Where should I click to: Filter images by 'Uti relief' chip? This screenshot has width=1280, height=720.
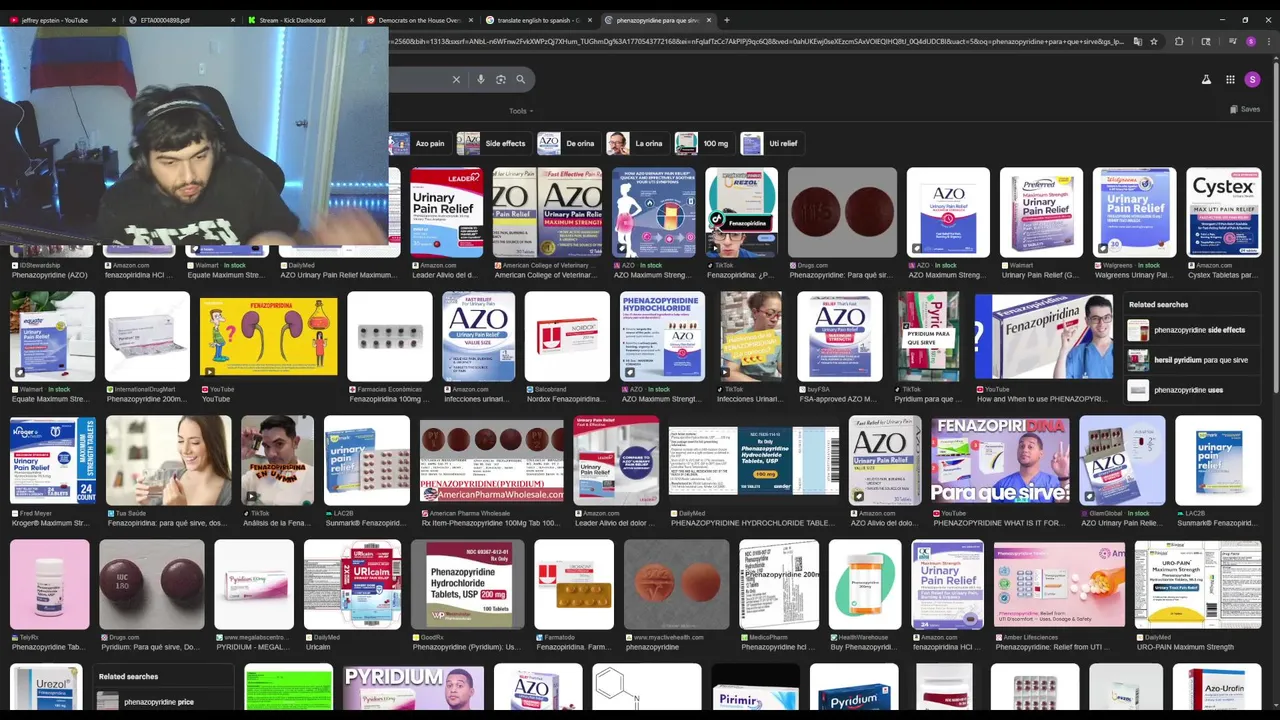click(x=771, y=143)
